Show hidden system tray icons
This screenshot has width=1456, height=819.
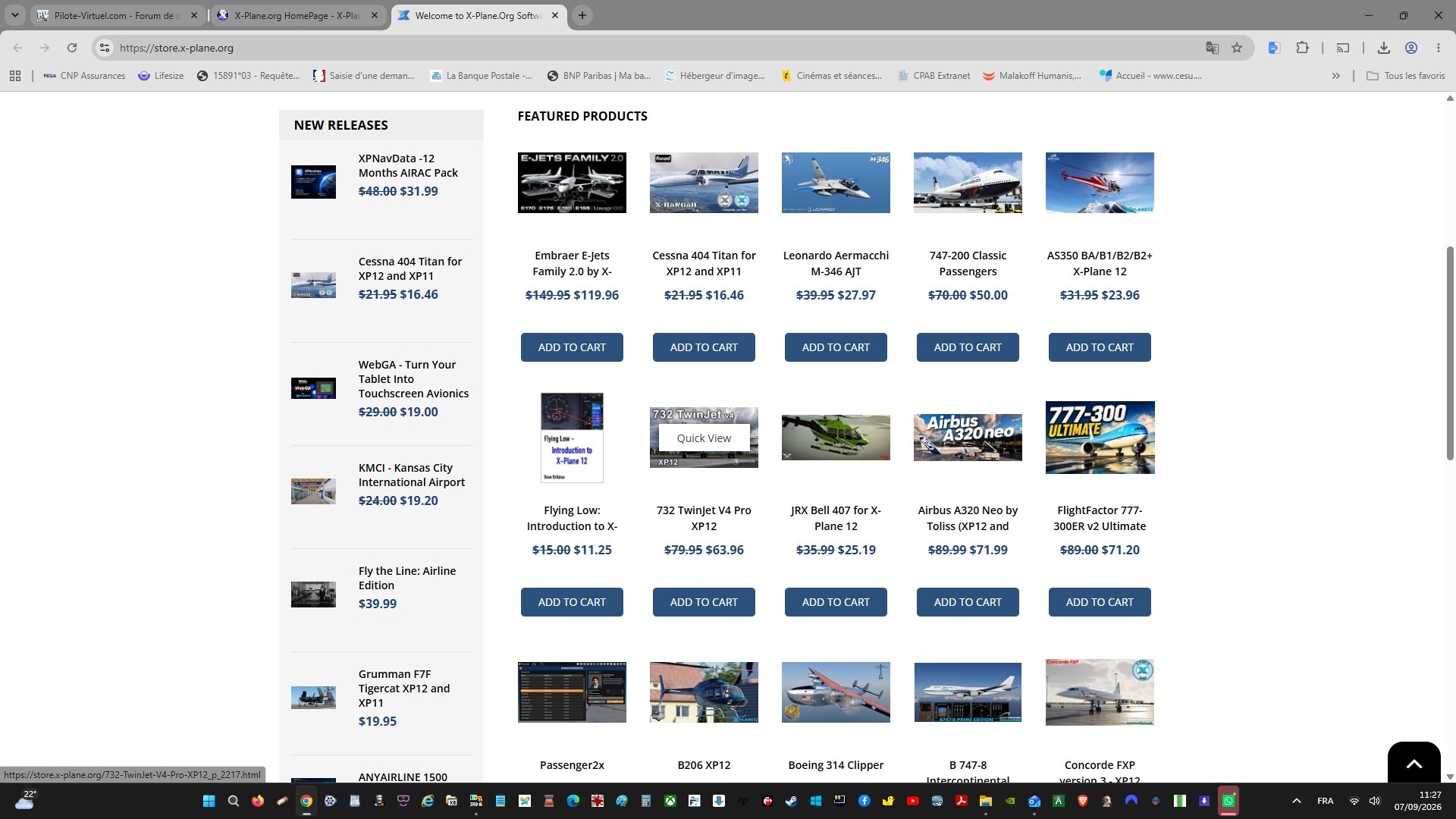click(x=1297, y=801)
